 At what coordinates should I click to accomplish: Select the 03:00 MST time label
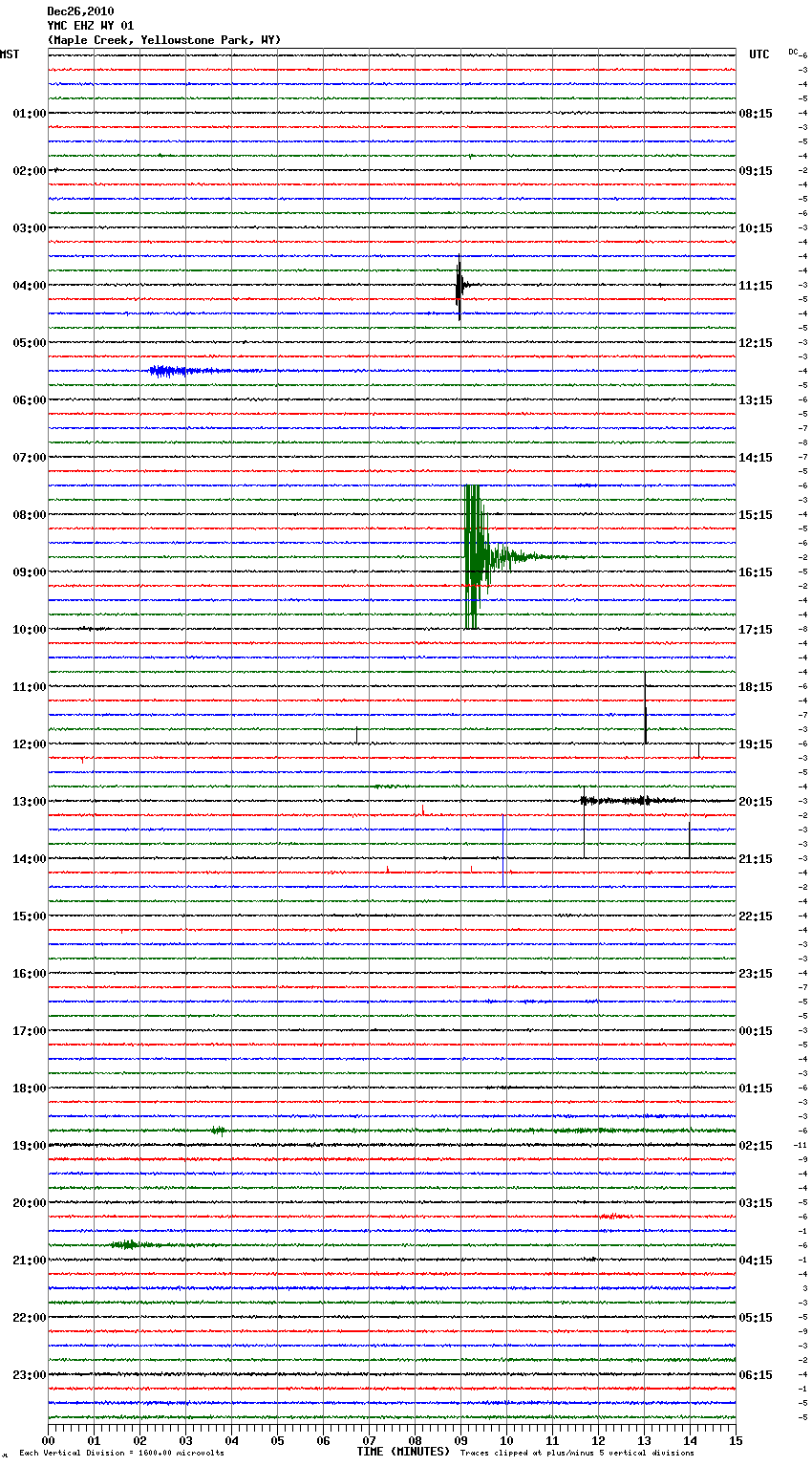[29, 228]
